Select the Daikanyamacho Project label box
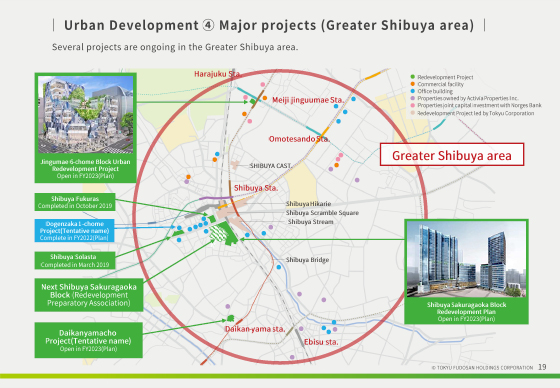This screenshot has height=388, width=560. 89,340
